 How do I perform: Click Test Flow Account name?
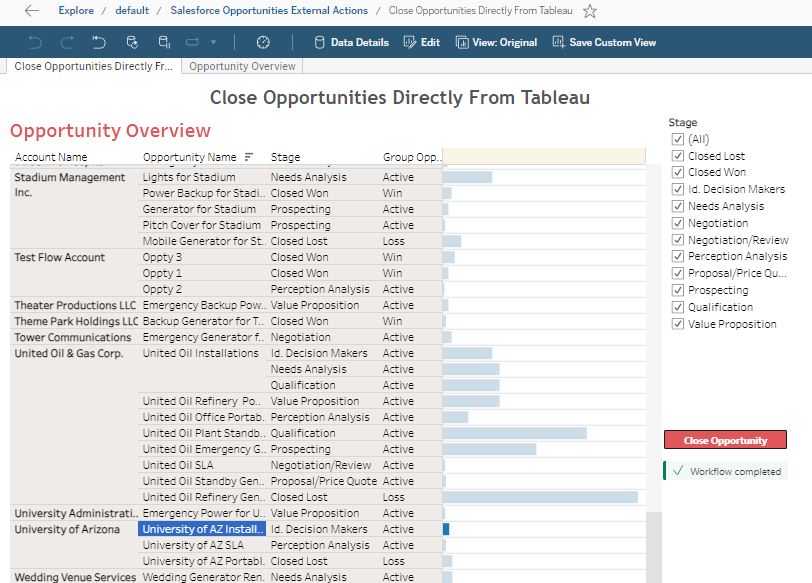click(x=60, y=257)
